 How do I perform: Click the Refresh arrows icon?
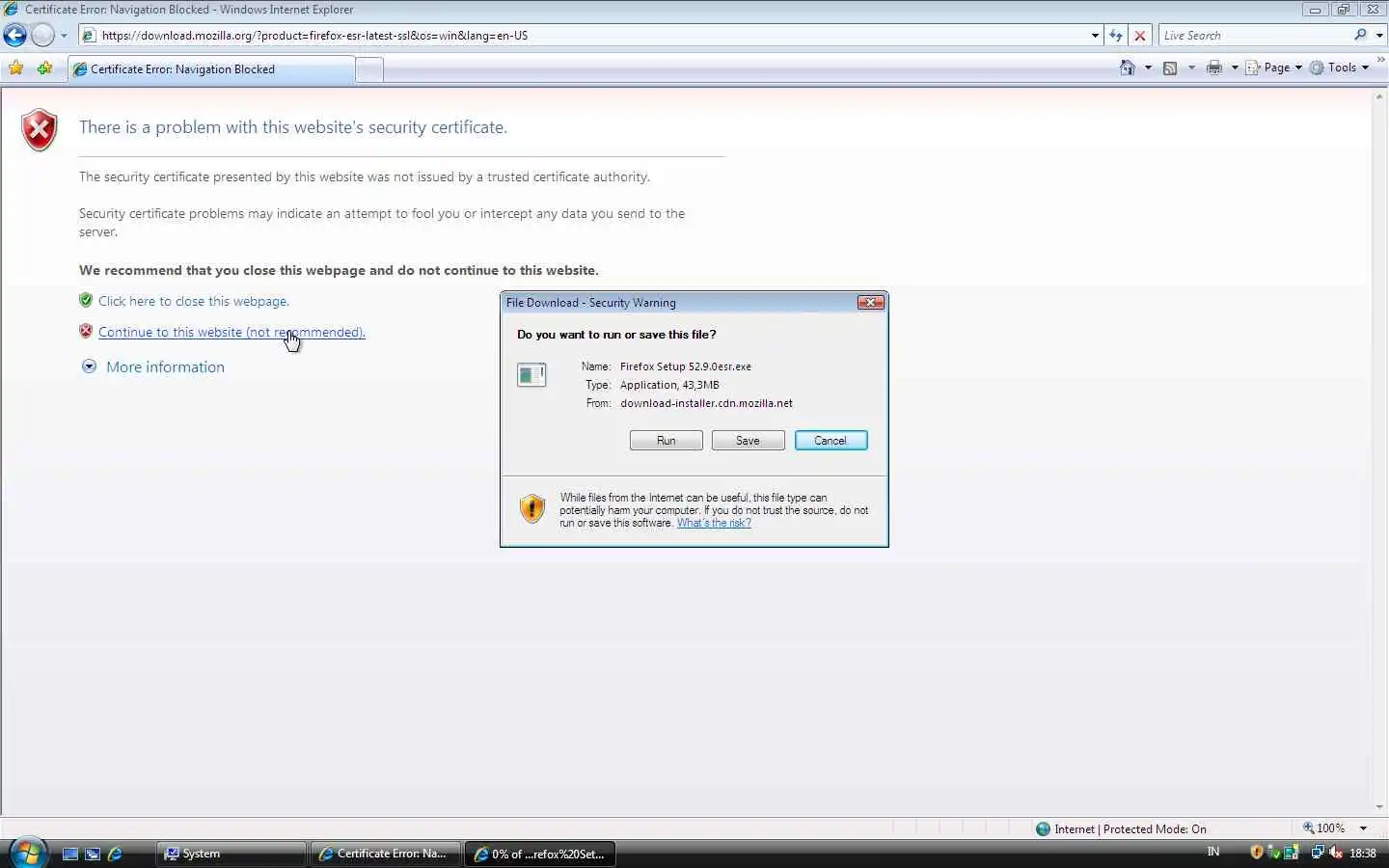[1116, 36]
